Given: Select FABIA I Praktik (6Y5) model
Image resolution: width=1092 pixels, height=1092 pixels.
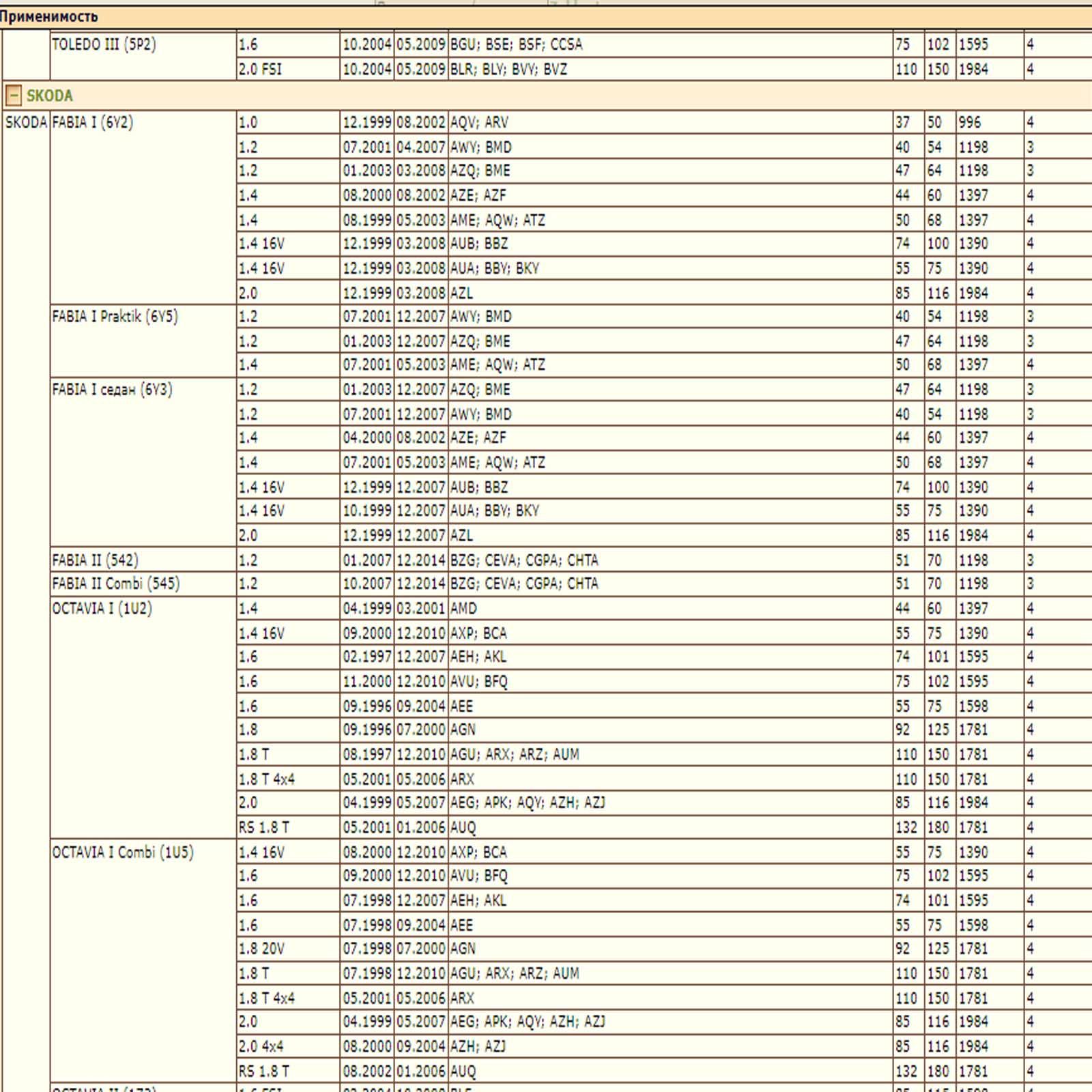Looking at the screenshot, I should click(115, 317).
